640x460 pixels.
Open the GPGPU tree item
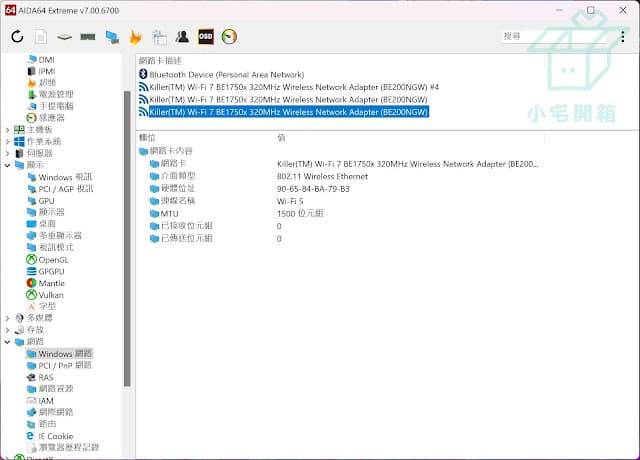click(45, 271)
